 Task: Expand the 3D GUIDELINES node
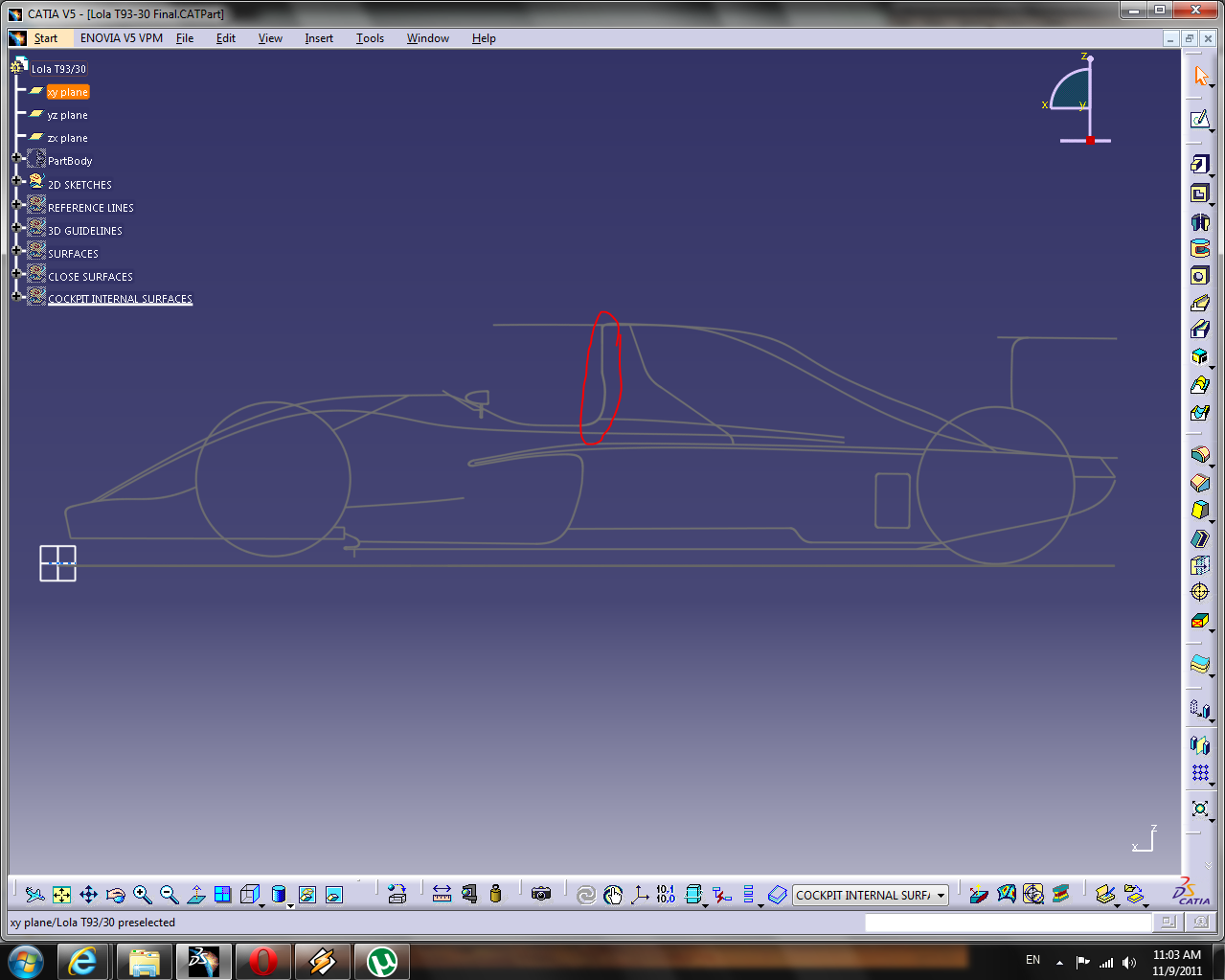[x=16, y=227]
